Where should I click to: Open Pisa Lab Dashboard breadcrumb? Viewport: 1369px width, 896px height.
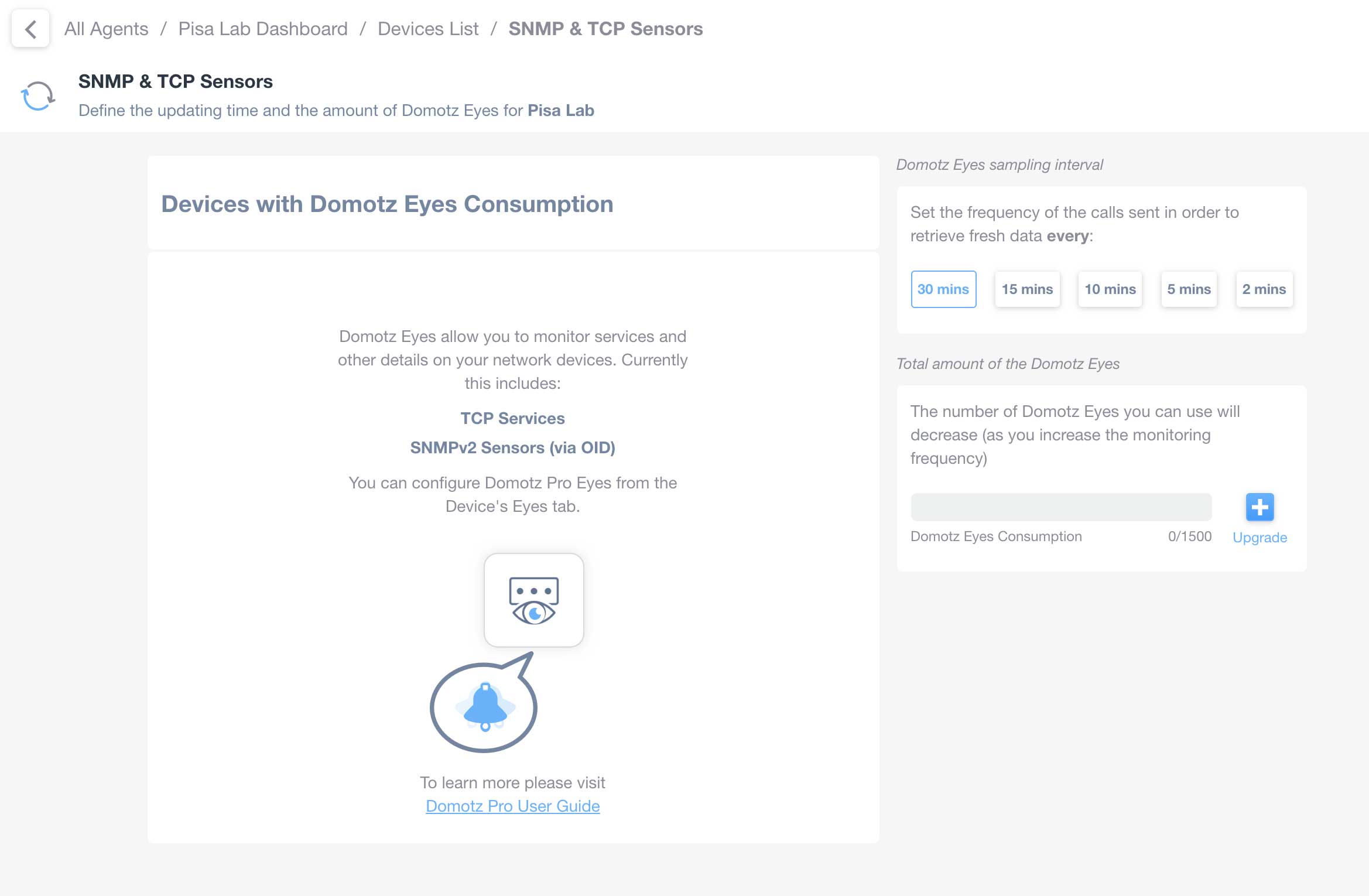(263, 29)
